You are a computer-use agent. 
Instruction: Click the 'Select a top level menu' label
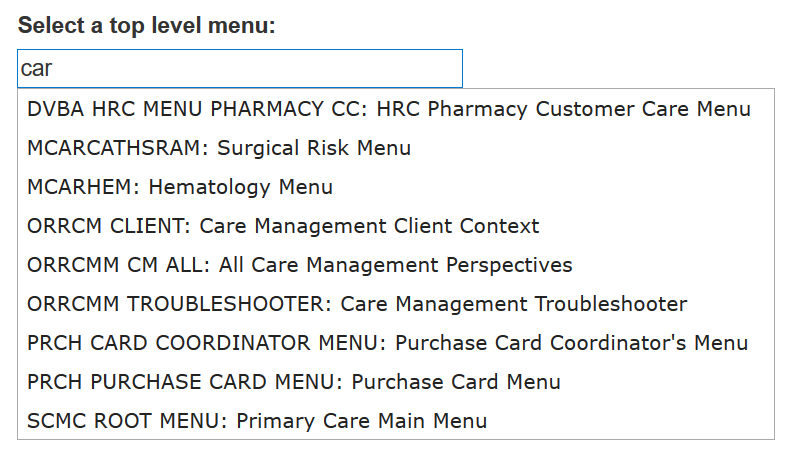pos(146,25)
